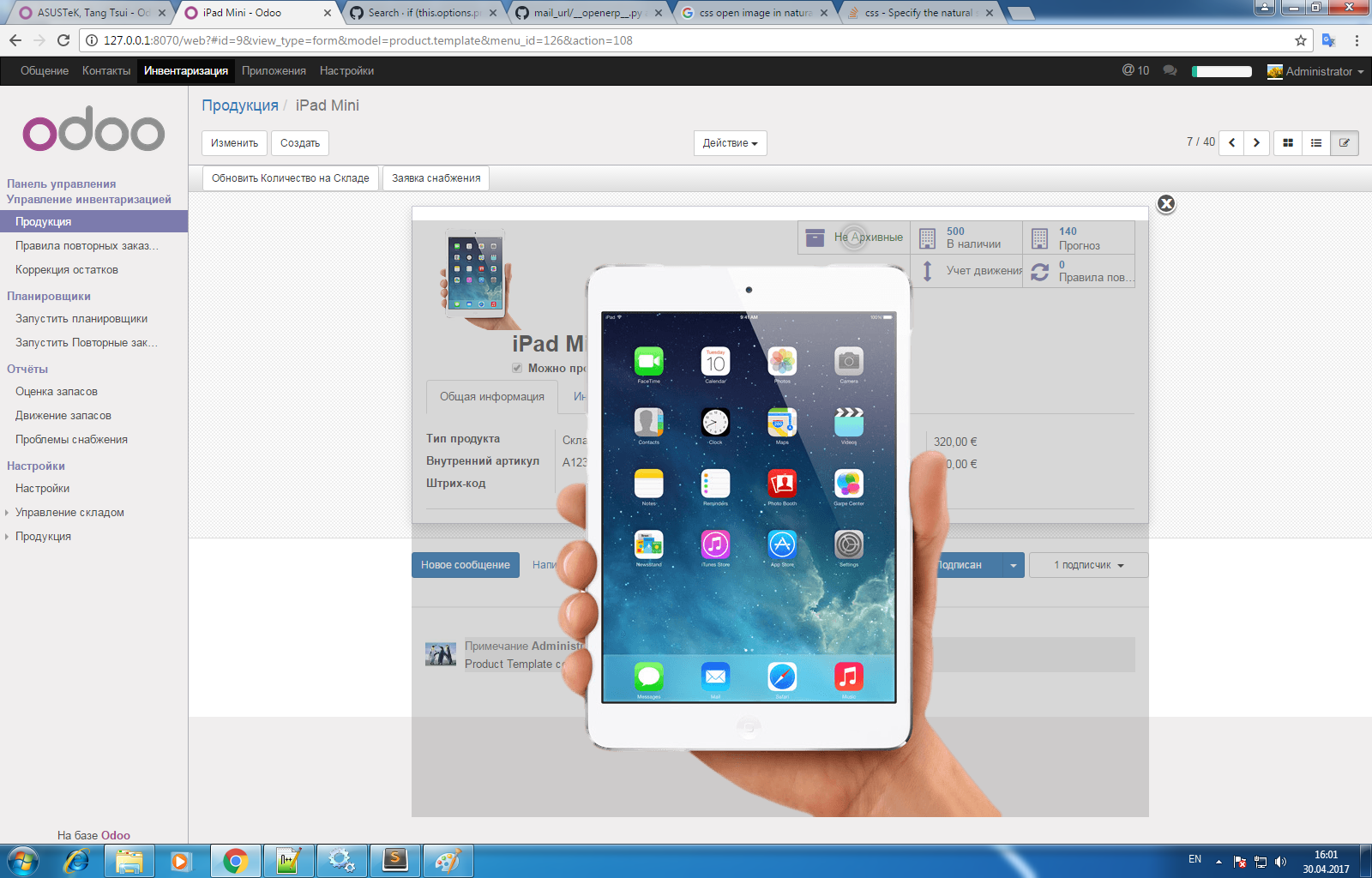Screen dimensions: 1372x878
Task: Open the Настройки top menu
Action: click(346, 70)
